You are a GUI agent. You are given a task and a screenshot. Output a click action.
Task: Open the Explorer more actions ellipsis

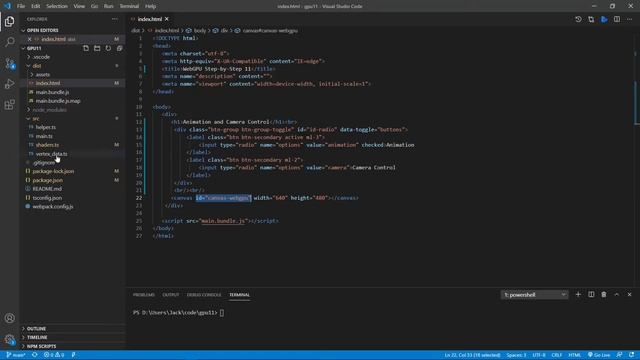click(x=115, y=19)
